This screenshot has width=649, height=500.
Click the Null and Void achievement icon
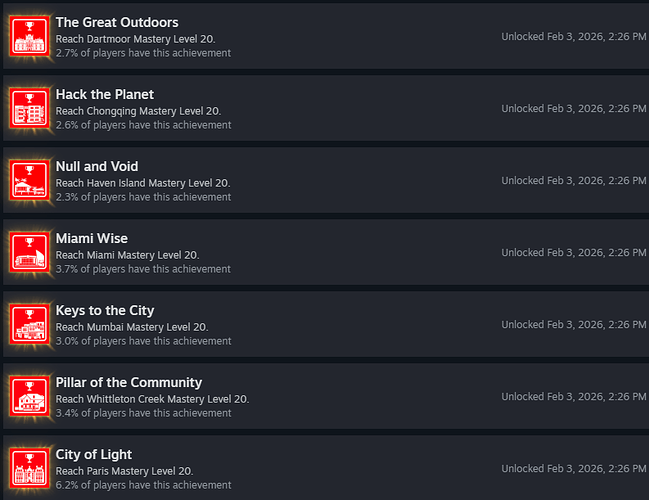[x=29, y=180]
